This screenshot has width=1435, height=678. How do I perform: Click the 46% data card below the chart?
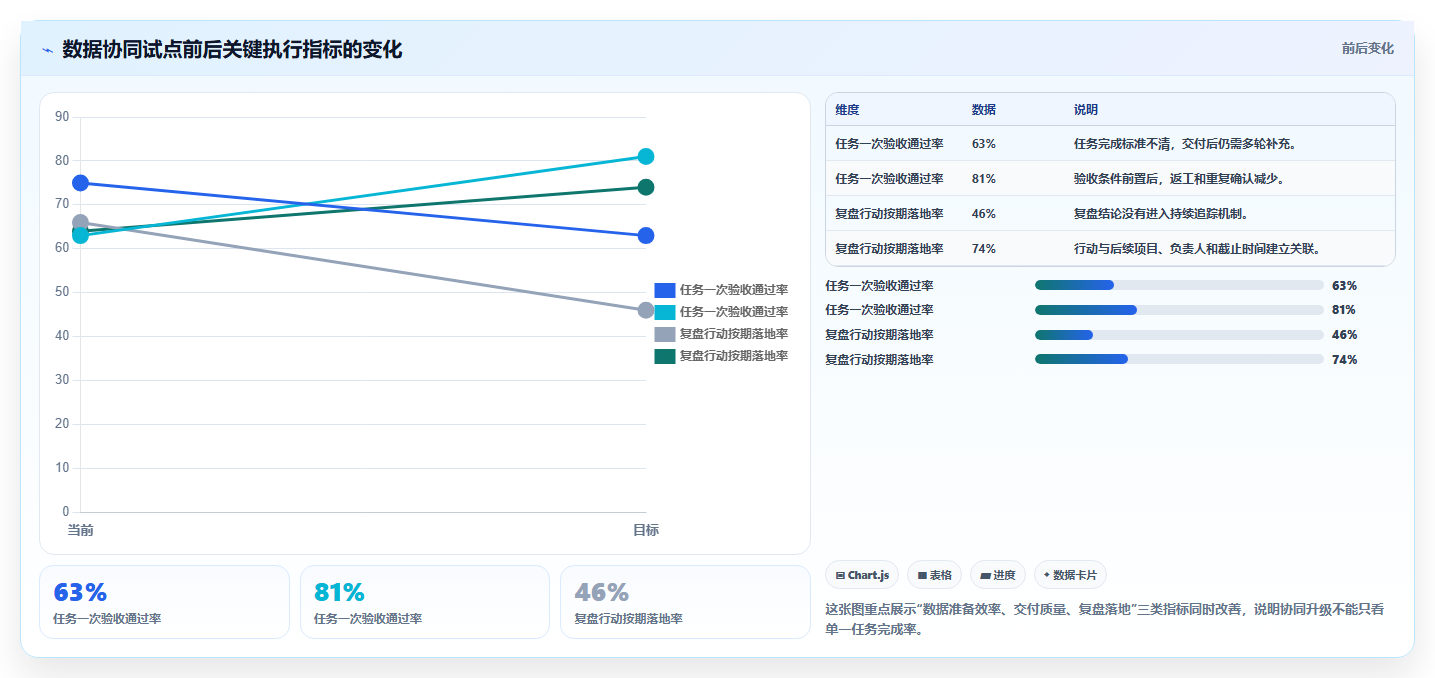pos(685,602)
